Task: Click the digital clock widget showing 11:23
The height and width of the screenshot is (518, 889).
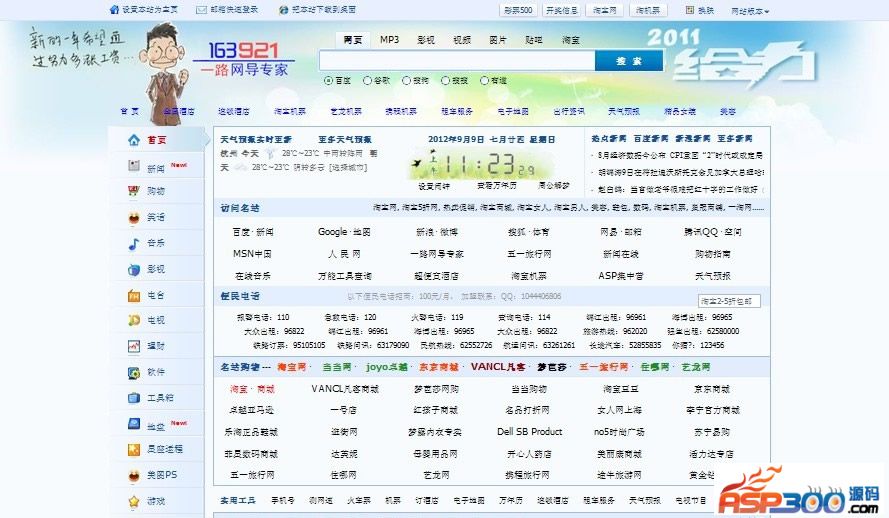Action: coord(482,165)
